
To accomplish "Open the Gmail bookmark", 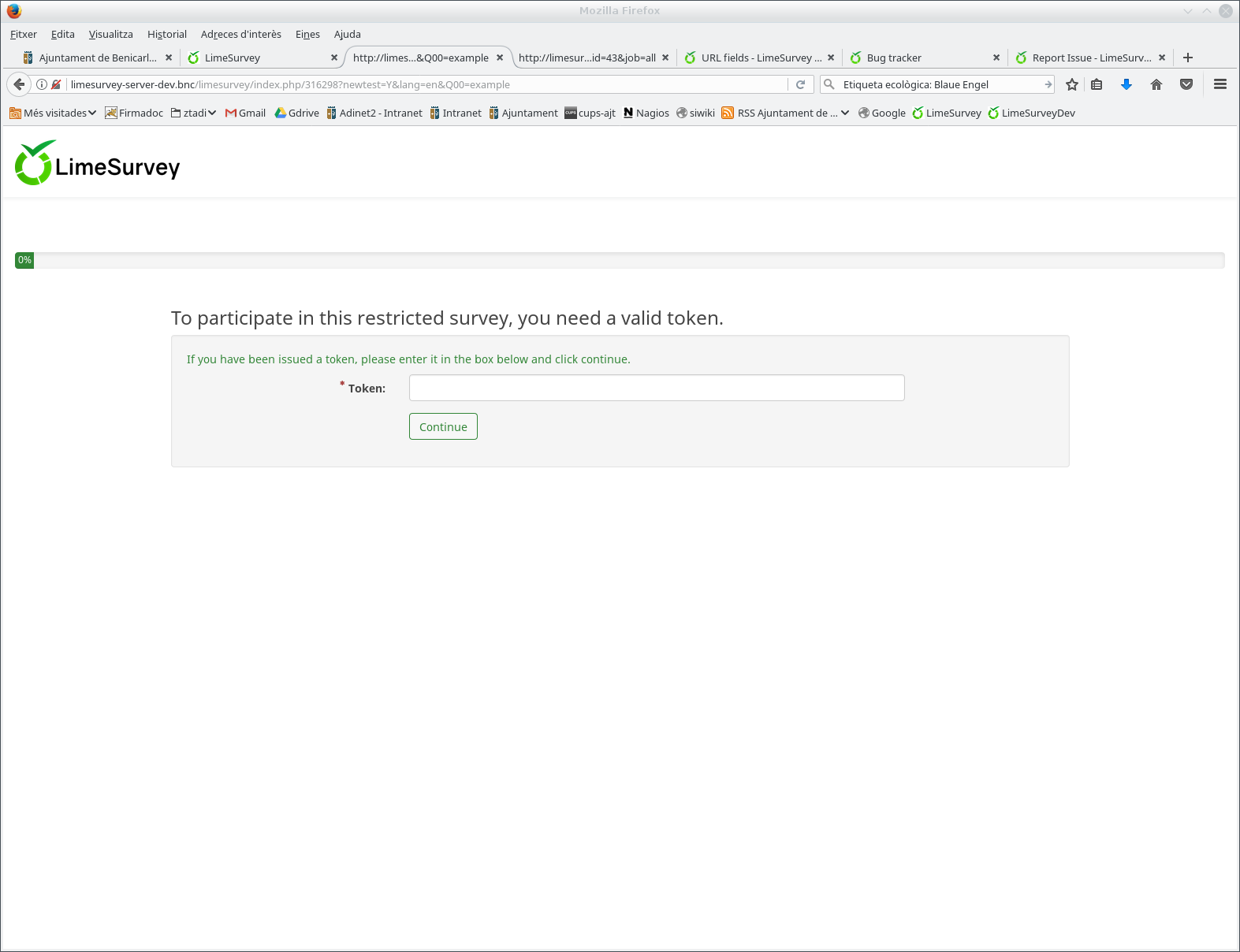I will tap(245, 113).
